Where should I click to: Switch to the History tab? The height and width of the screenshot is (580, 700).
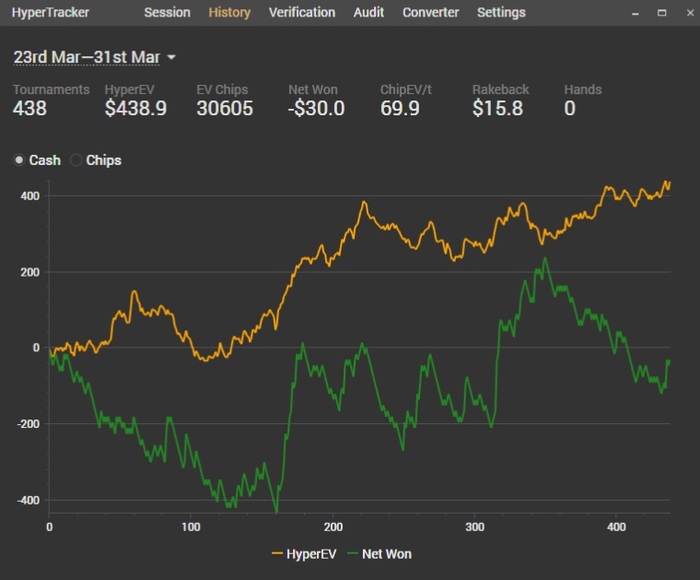(x=230, y=13)
